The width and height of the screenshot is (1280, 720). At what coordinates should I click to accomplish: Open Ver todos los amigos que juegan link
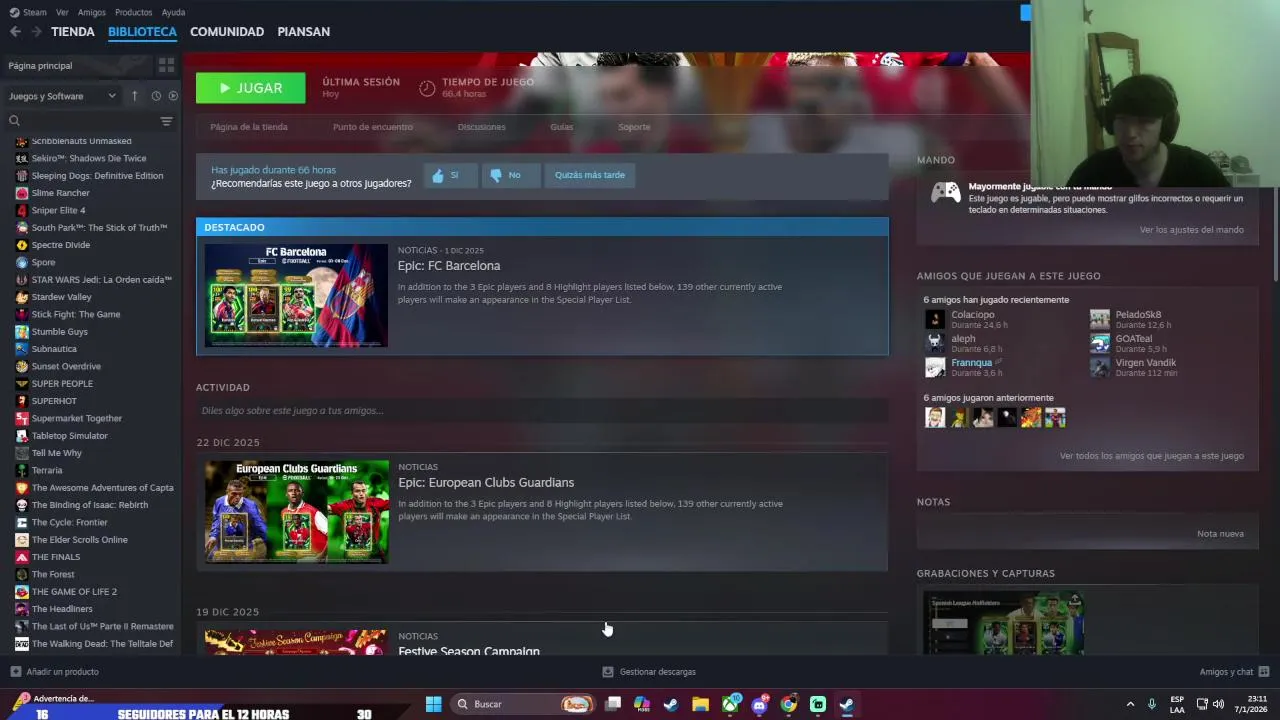pos(1151,456)
